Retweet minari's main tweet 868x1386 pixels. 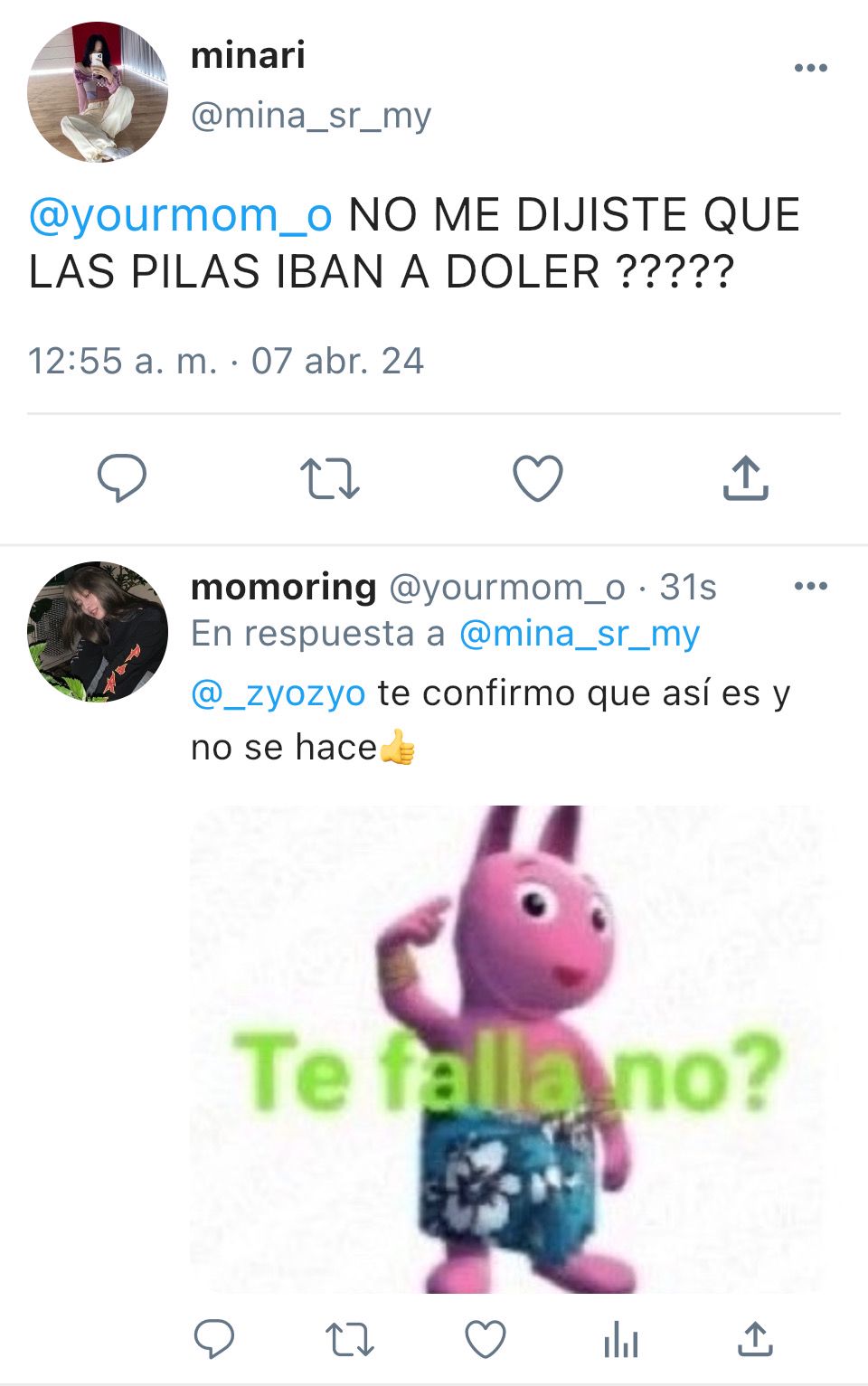330,478
